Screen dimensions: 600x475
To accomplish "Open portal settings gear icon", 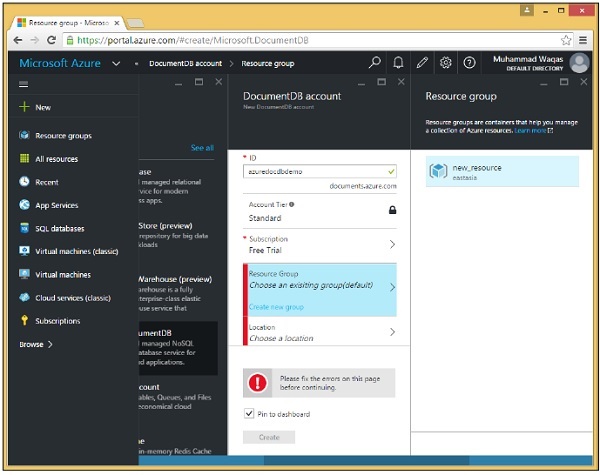I will (446, 63).
